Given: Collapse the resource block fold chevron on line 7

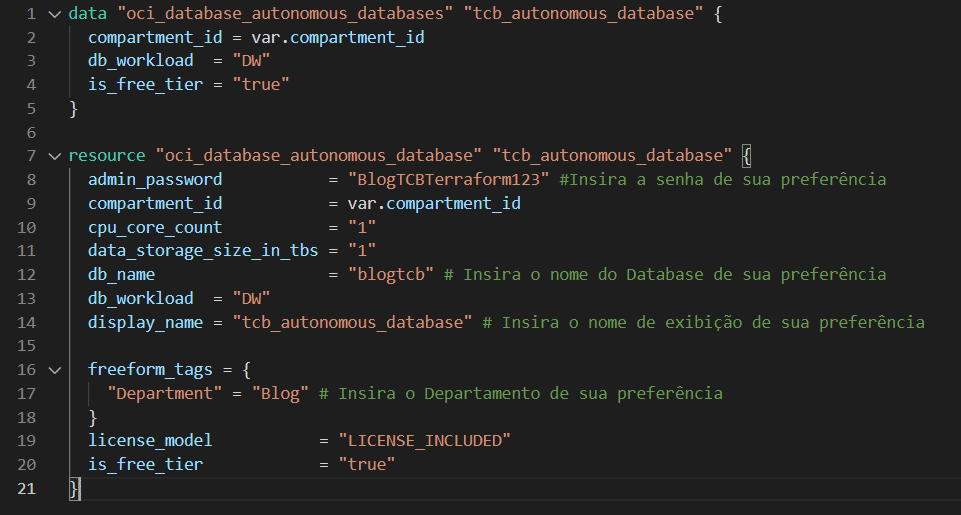Looking at the screenshot, I should 55,156.
